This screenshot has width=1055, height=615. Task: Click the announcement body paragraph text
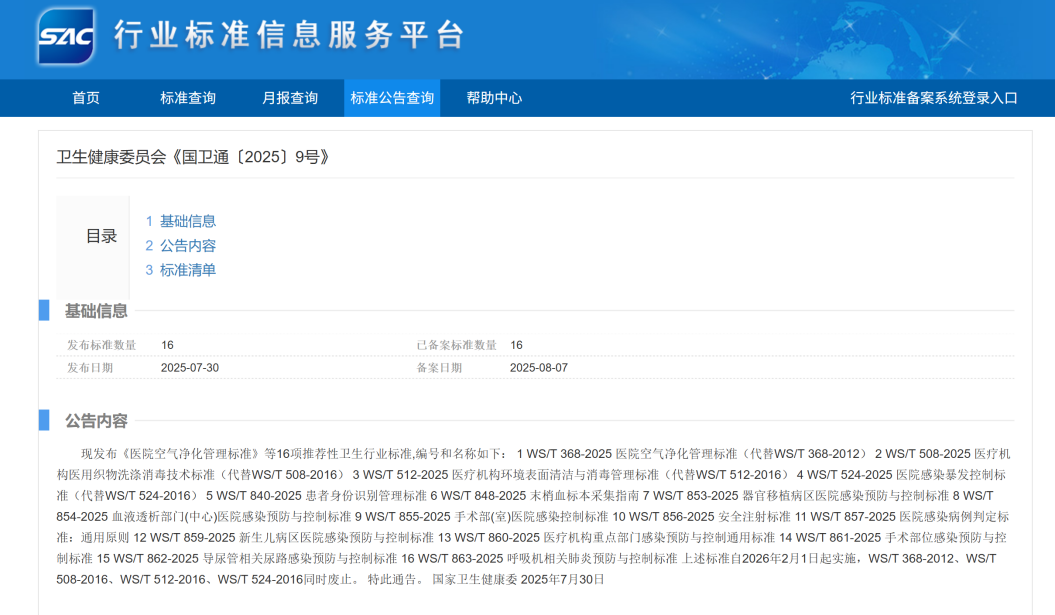point(534,517)
